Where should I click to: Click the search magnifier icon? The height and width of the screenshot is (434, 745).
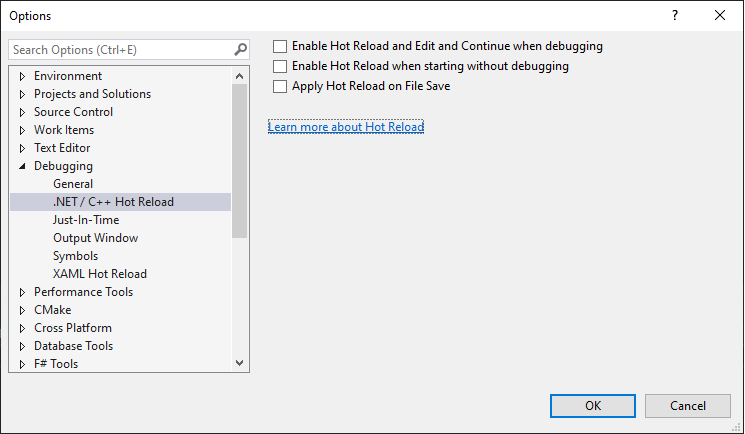click(240, 49)
